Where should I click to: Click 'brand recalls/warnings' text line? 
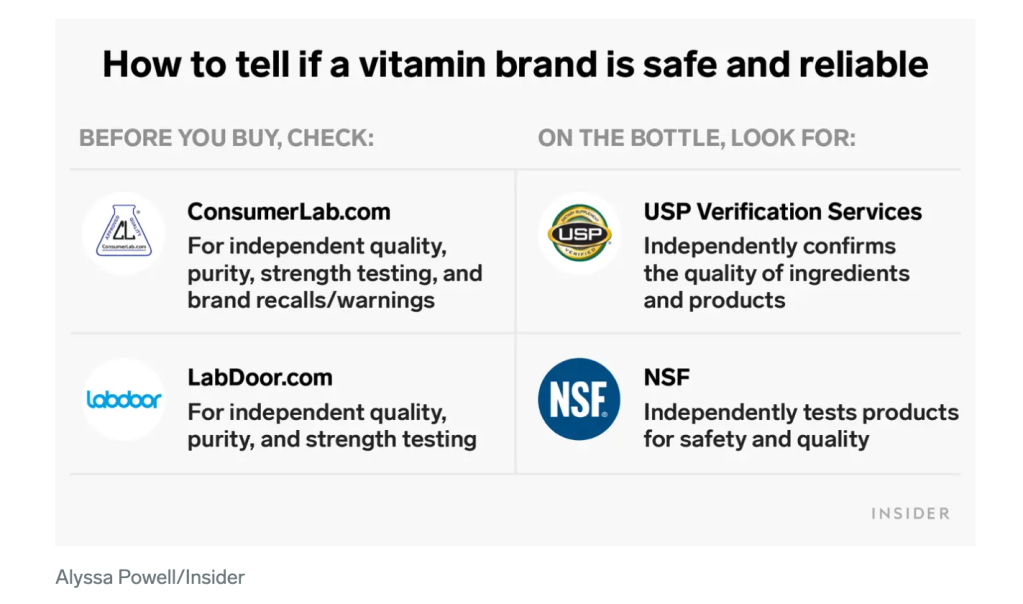pyautogui.click(x=311, y=300)
